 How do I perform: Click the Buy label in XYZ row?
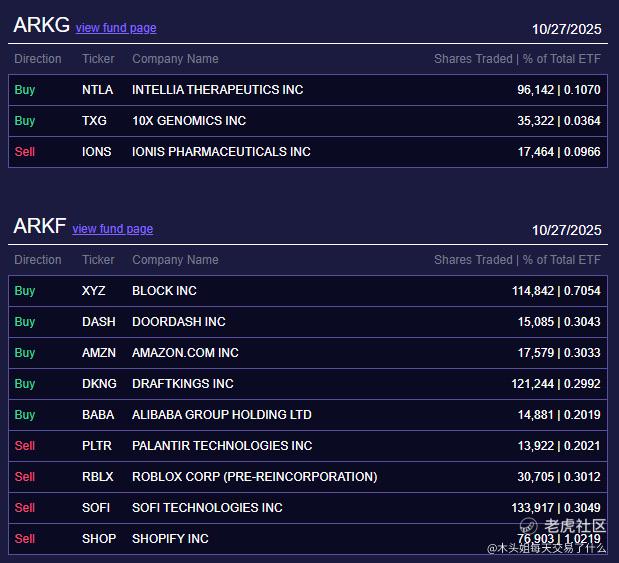[x=25, y=291]
